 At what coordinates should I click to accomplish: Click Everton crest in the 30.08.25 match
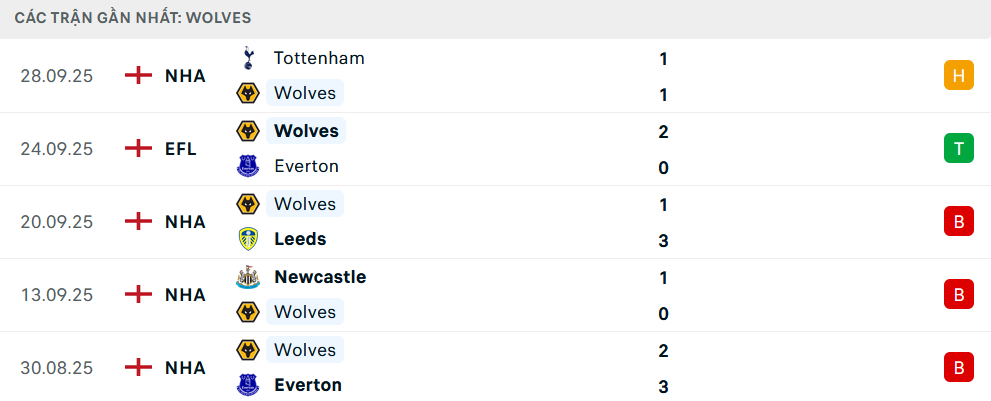(x=246, y=385)
